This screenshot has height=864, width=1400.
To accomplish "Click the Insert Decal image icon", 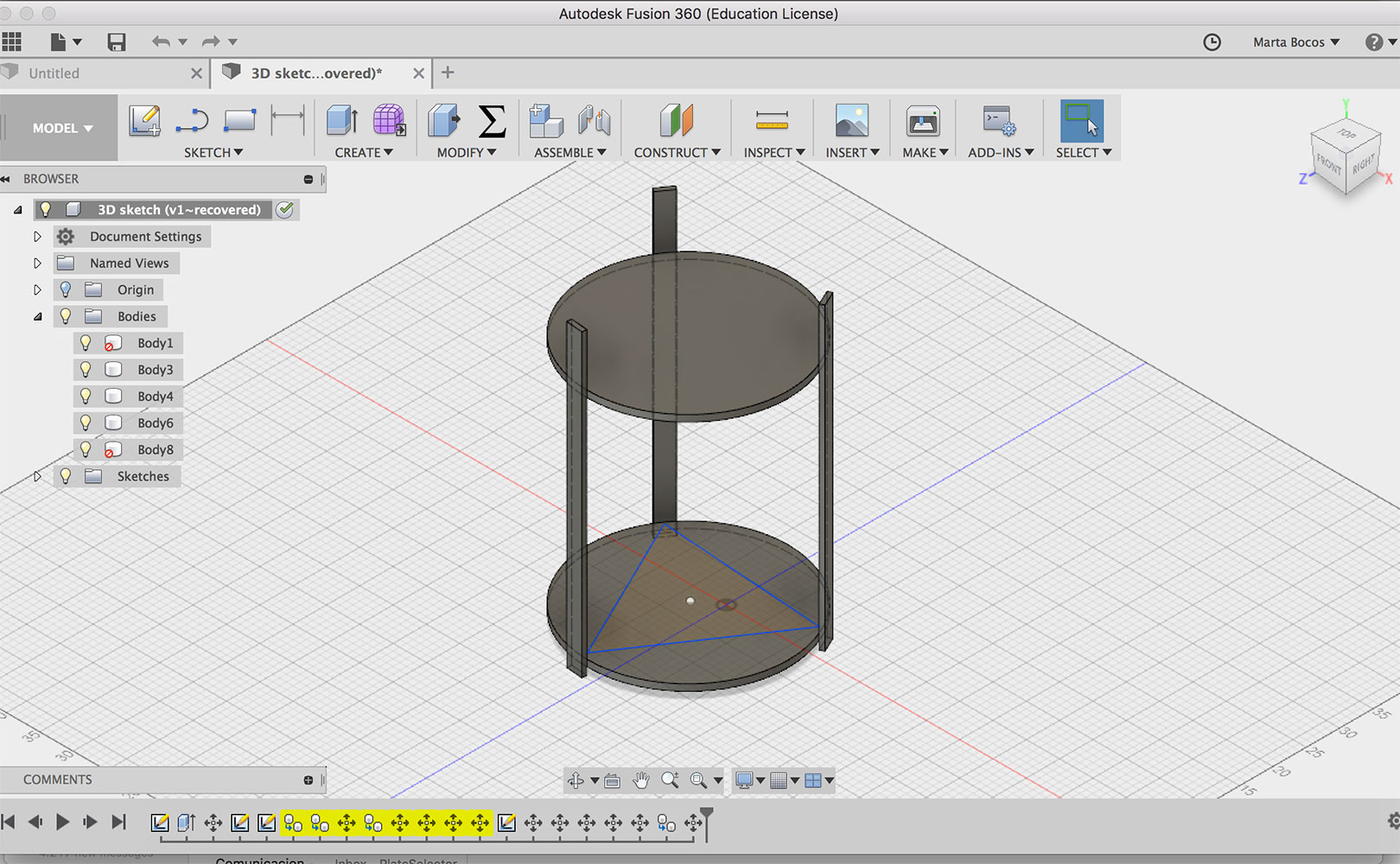I will (852, 120).
